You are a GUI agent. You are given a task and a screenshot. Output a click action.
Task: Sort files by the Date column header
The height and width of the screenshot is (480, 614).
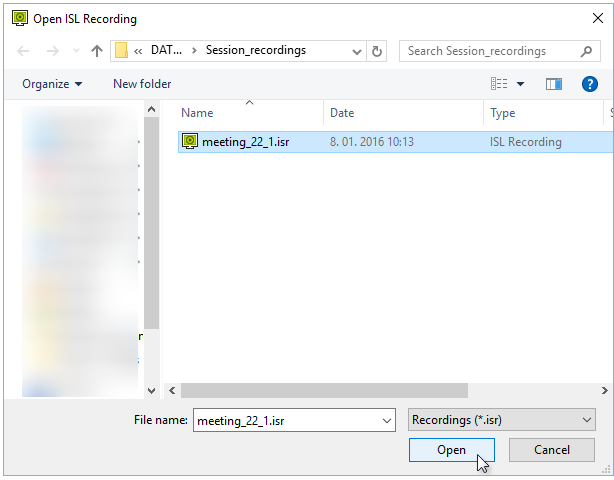tap(342, 113)
